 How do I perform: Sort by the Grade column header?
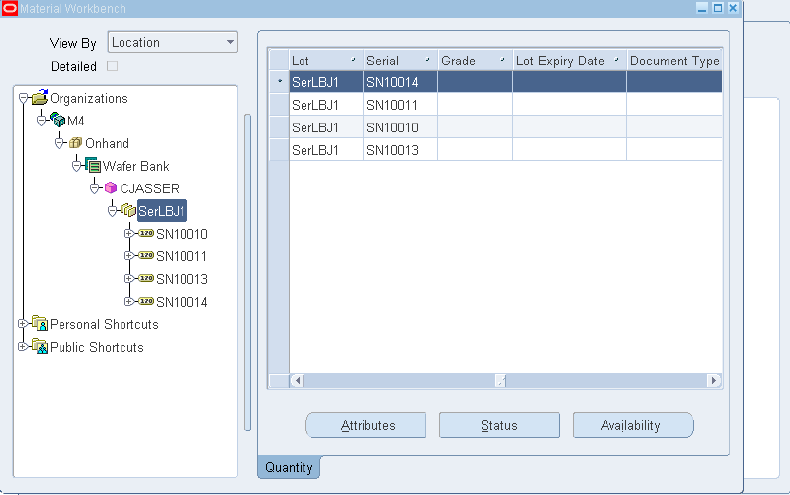point(475,60)
